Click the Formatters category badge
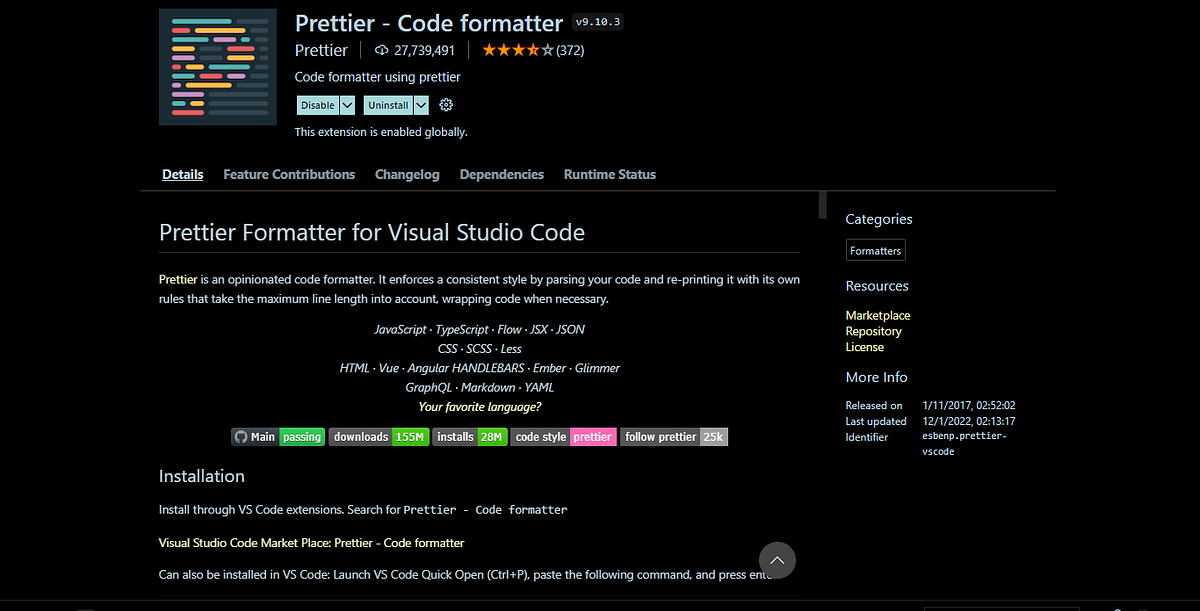This screenshot has height=611, width=1200. [875, 250]
